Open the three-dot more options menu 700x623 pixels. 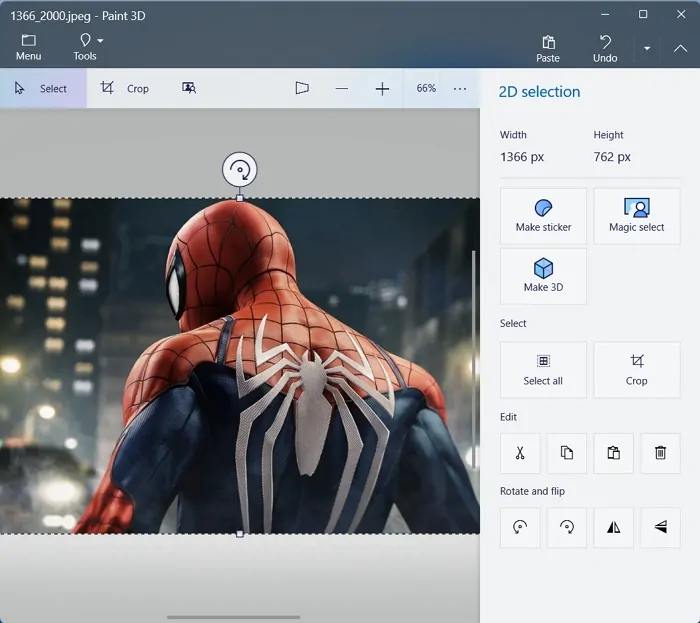coord(460,88)
